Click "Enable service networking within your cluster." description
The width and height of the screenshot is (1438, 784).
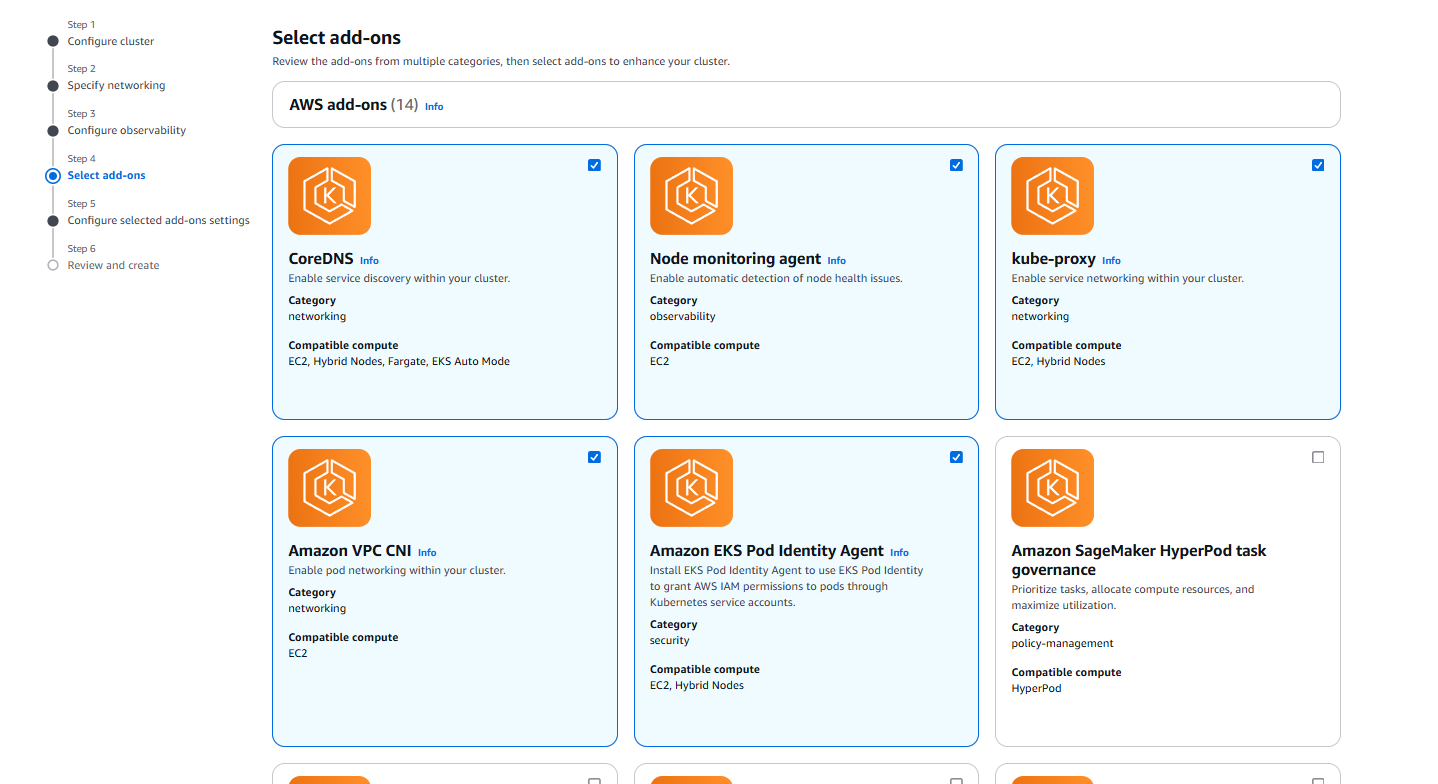(1128, 278)
